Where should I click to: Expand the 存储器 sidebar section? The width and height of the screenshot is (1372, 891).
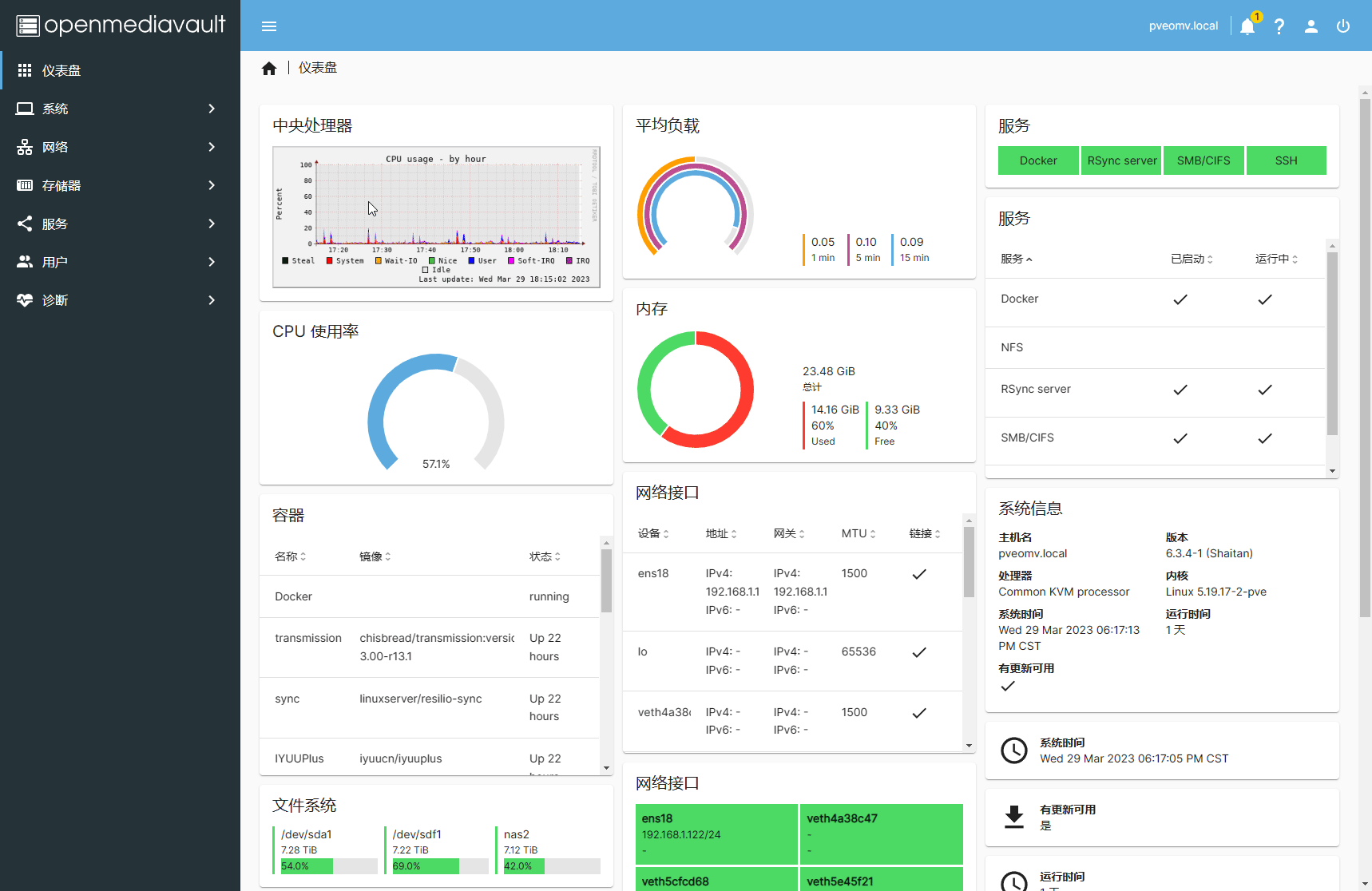(x=120, y=185)
